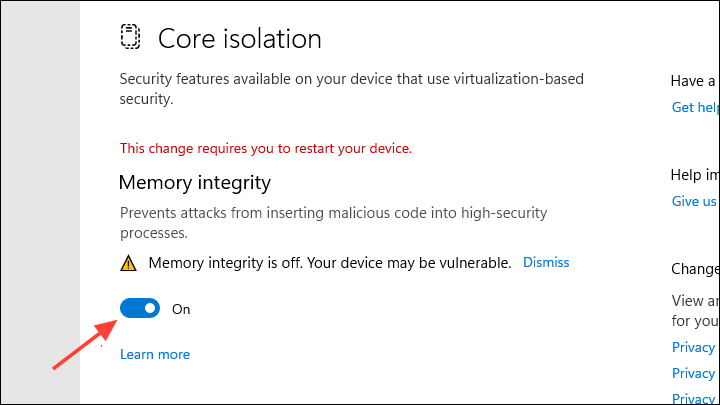This screenshot has height=405, width=720.
Task: Click the "Help im" sidebar heading
Action: click(694, 175)
